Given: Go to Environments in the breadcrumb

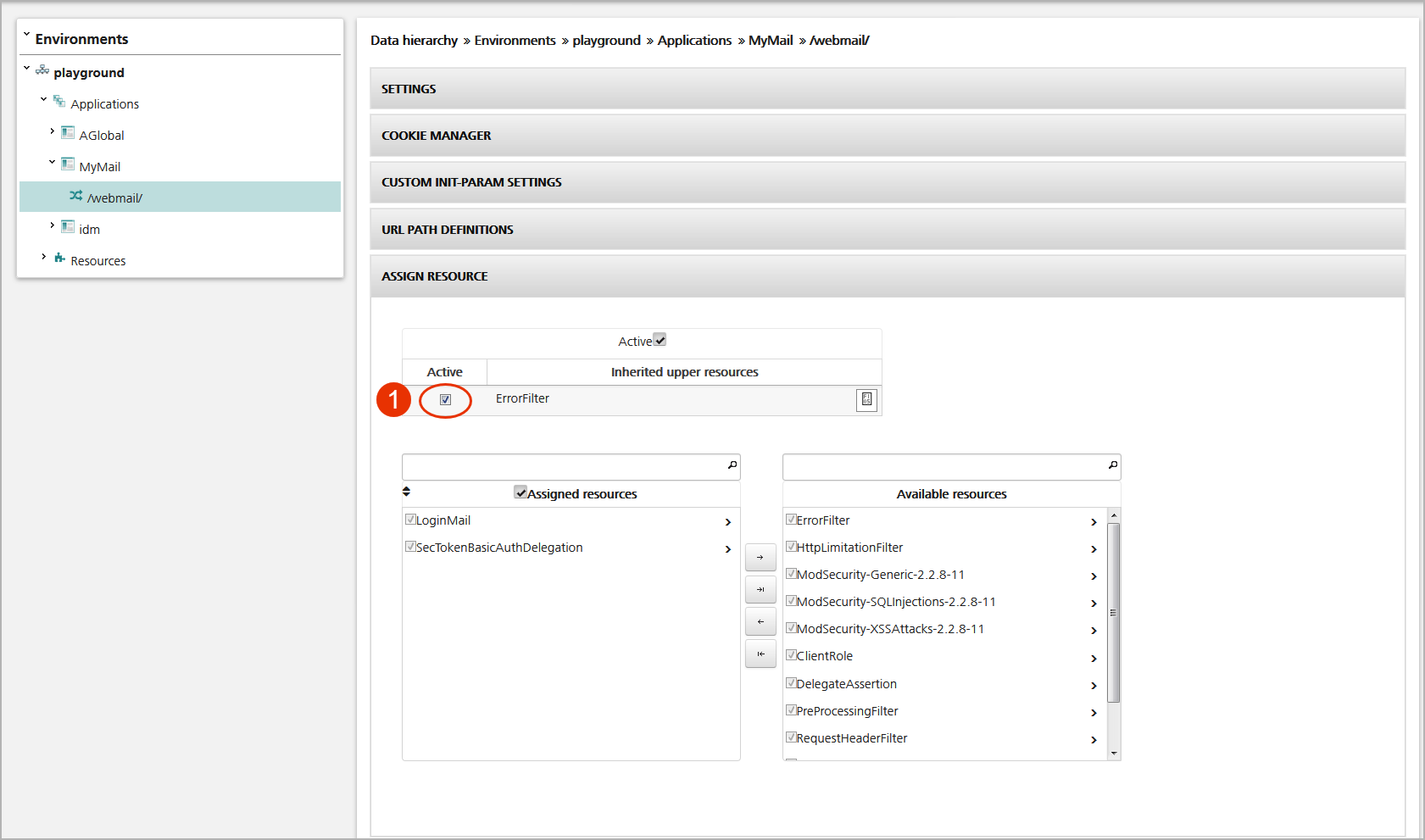Looking at the screenshot, I should click(515, 41).
